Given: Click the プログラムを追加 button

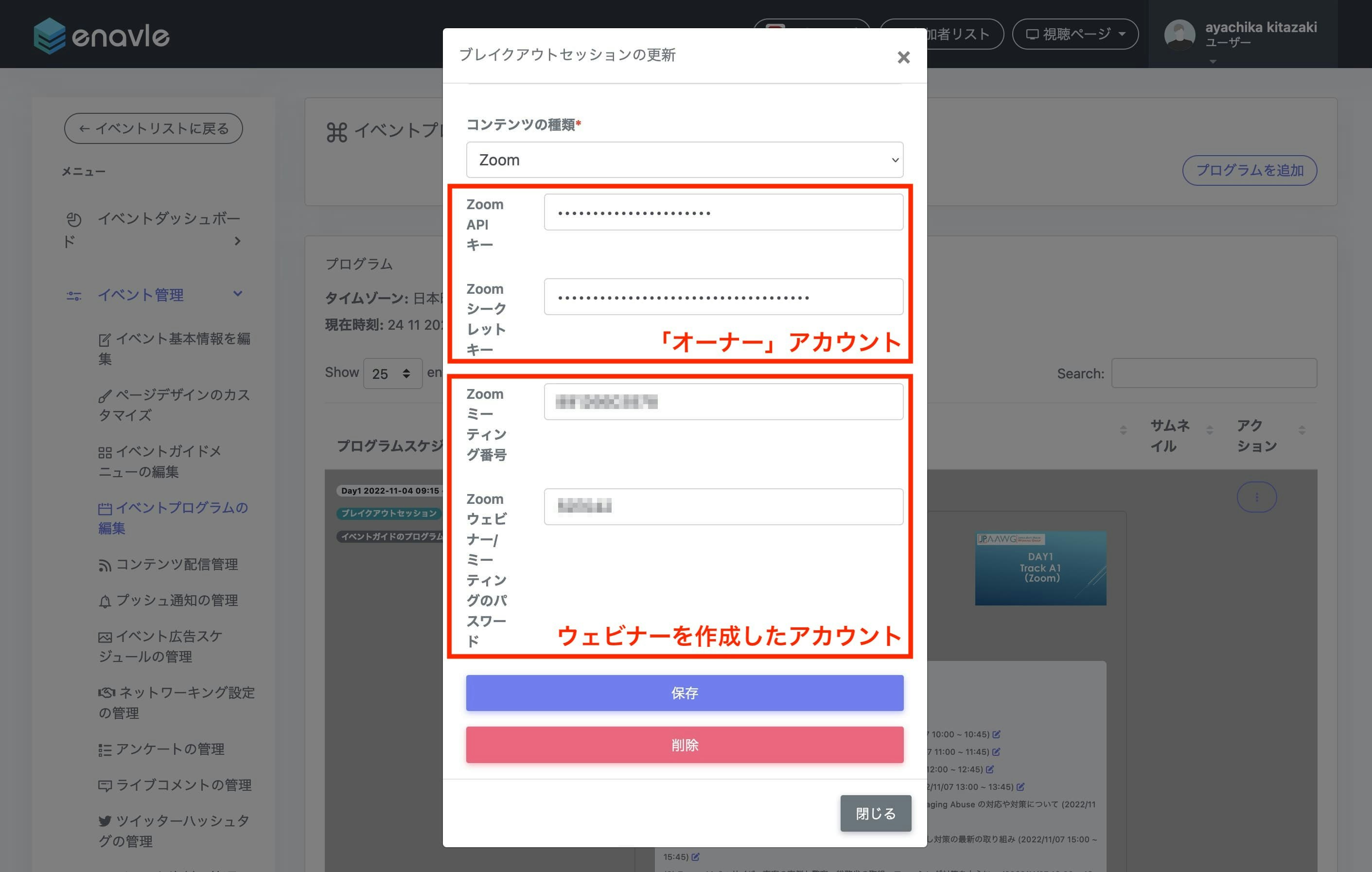Looking at the screenshot, I should (x=1249, y=170).
